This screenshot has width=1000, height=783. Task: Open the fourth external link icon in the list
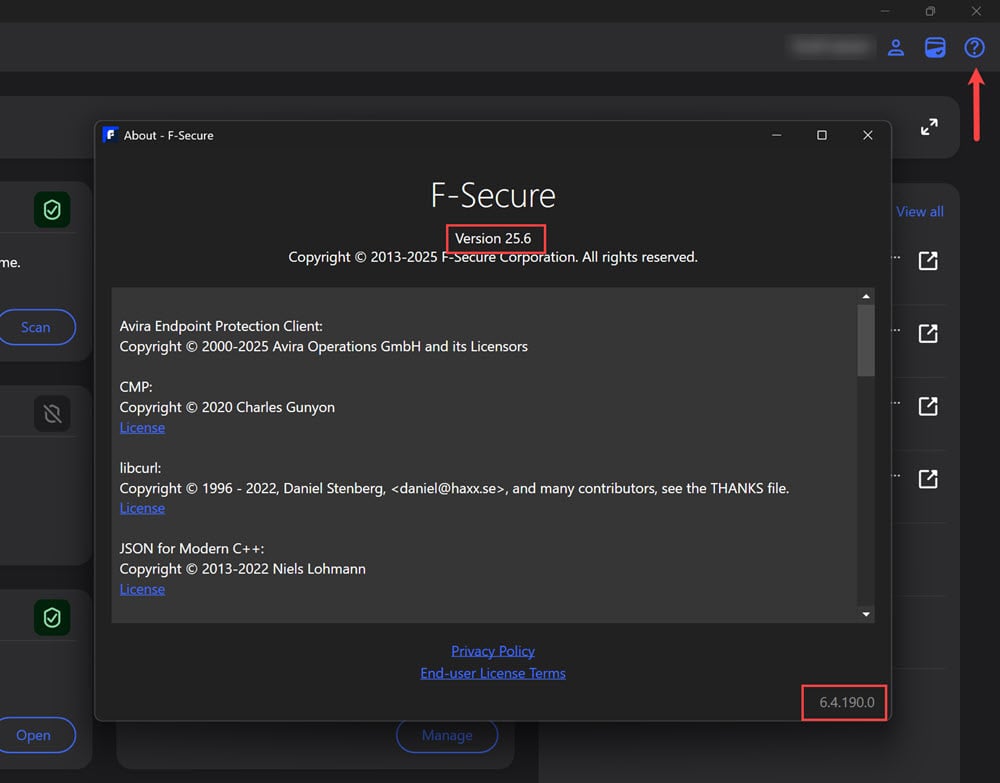928,479
